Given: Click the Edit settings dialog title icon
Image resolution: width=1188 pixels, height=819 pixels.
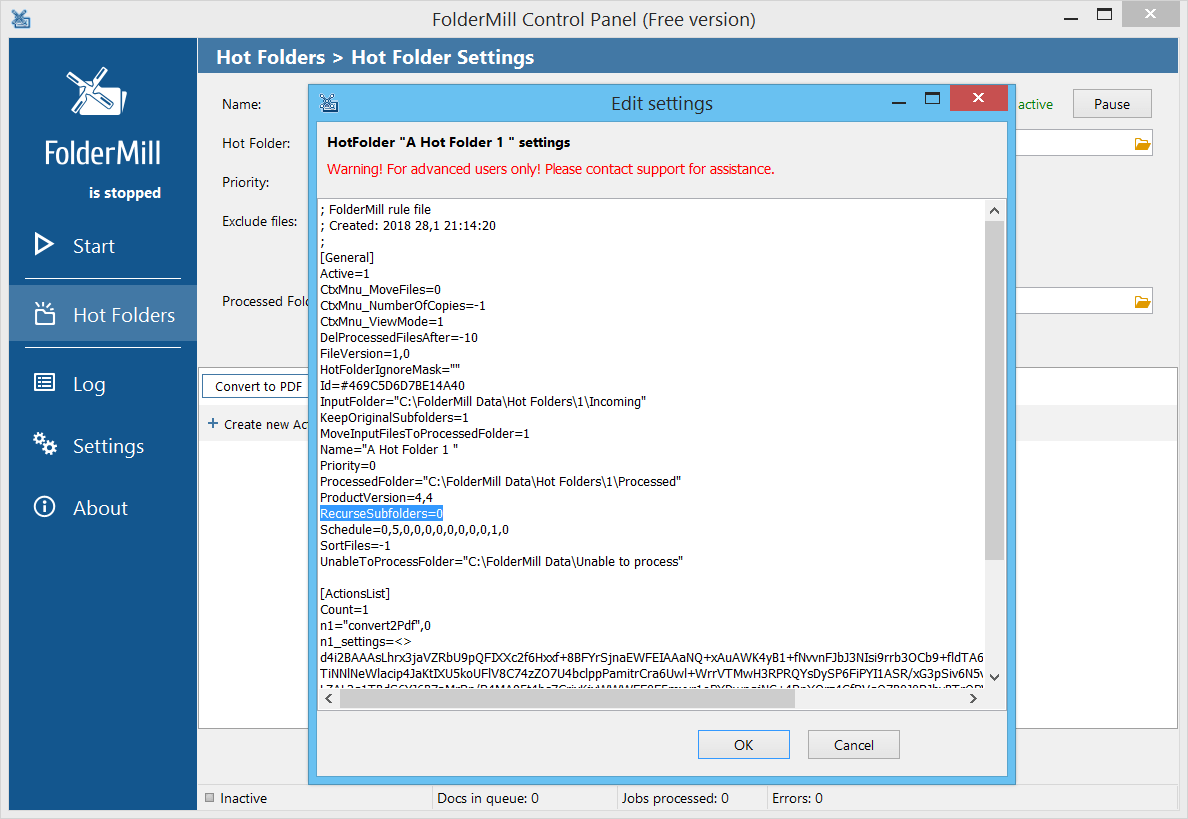Looking at the screenshot, I should pos(329,103).
